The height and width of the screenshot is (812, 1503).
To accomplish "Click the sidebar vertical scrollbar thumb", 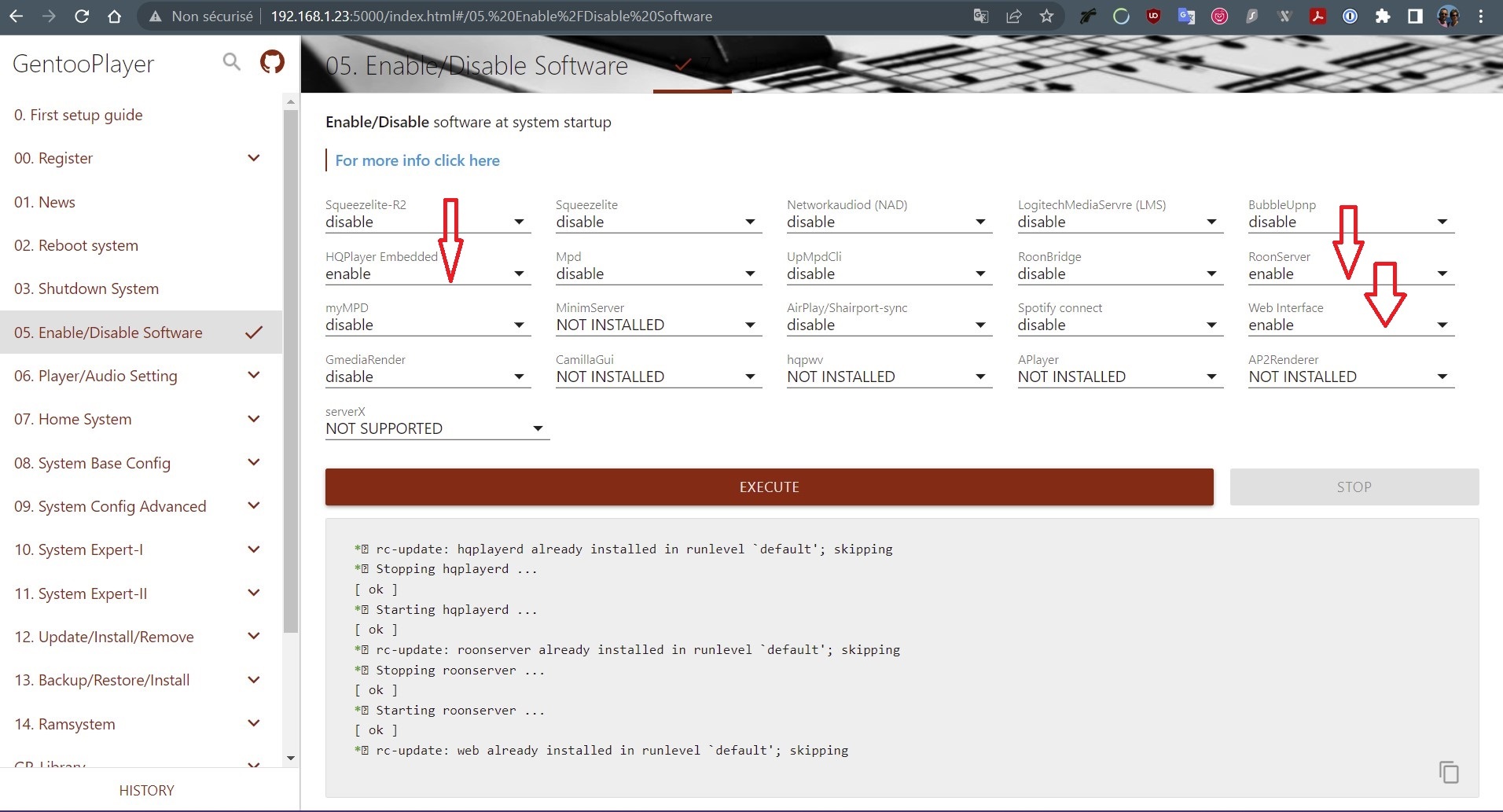I will tap(291, 371).
